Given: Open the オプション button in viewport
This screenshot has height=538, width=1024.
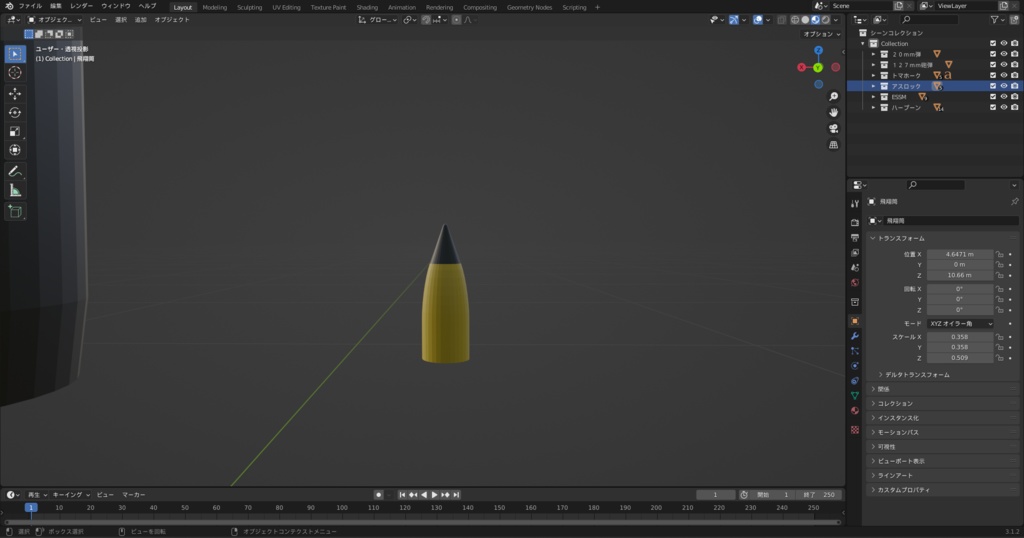Looking at the screenshot, I should point(822,34).
